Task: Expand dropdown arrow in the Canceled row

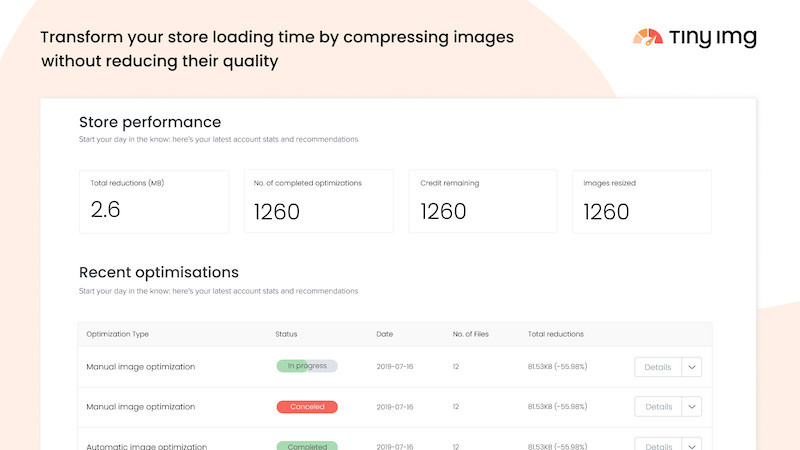Action: [691, 407]
